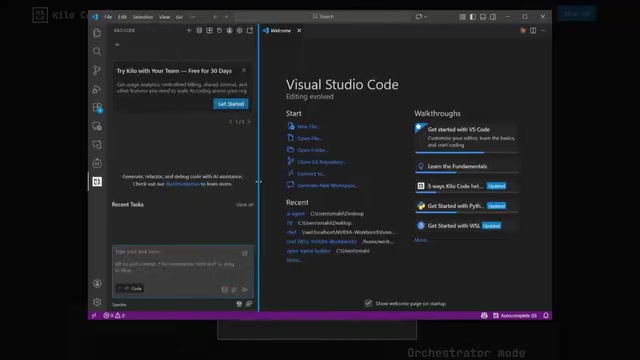
Task: Toggle the Panel layout icon
Action: click(x=483, y=17)
